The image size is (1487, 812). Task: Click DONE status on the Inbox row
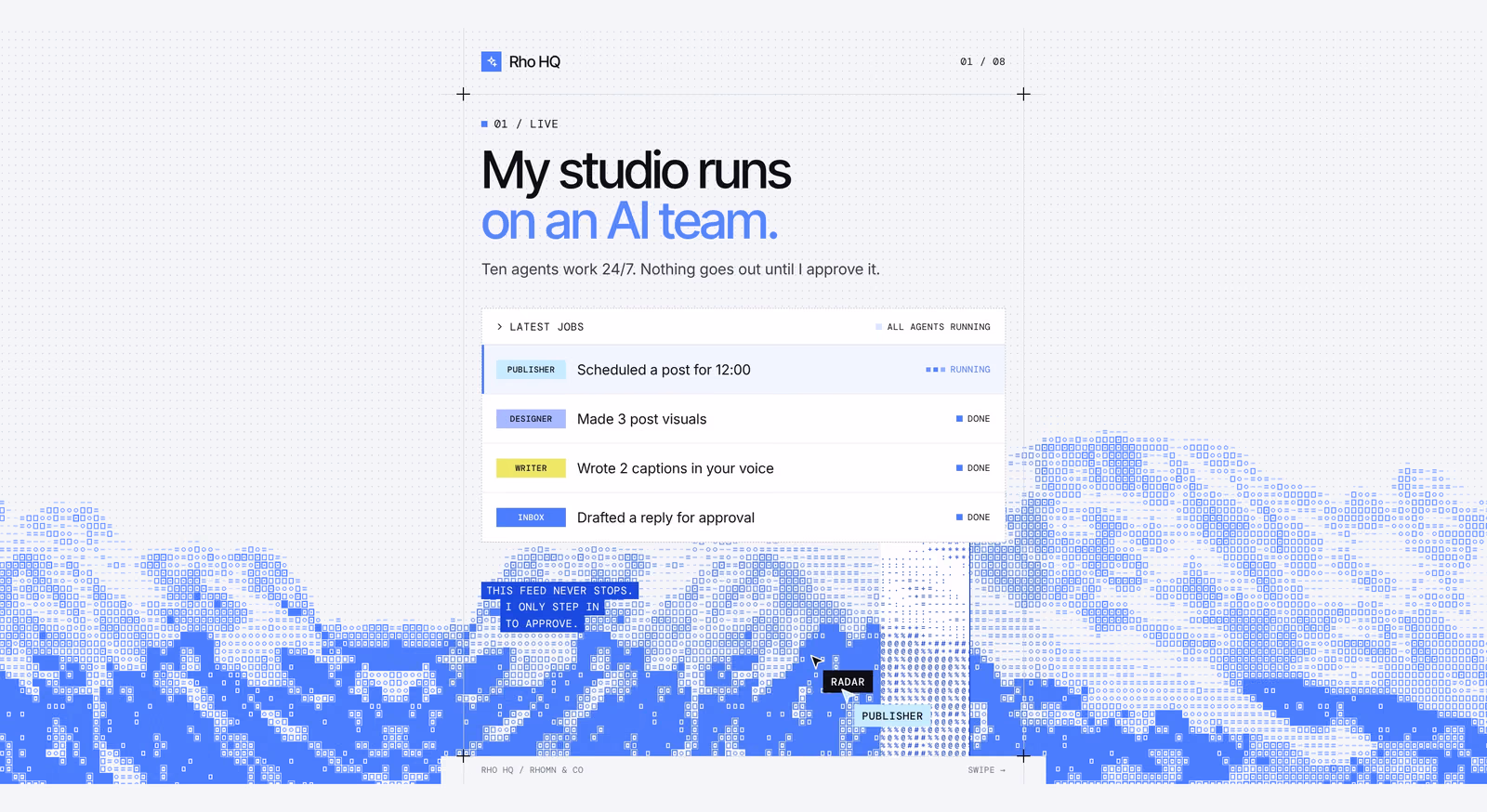(x=973, y=517)
